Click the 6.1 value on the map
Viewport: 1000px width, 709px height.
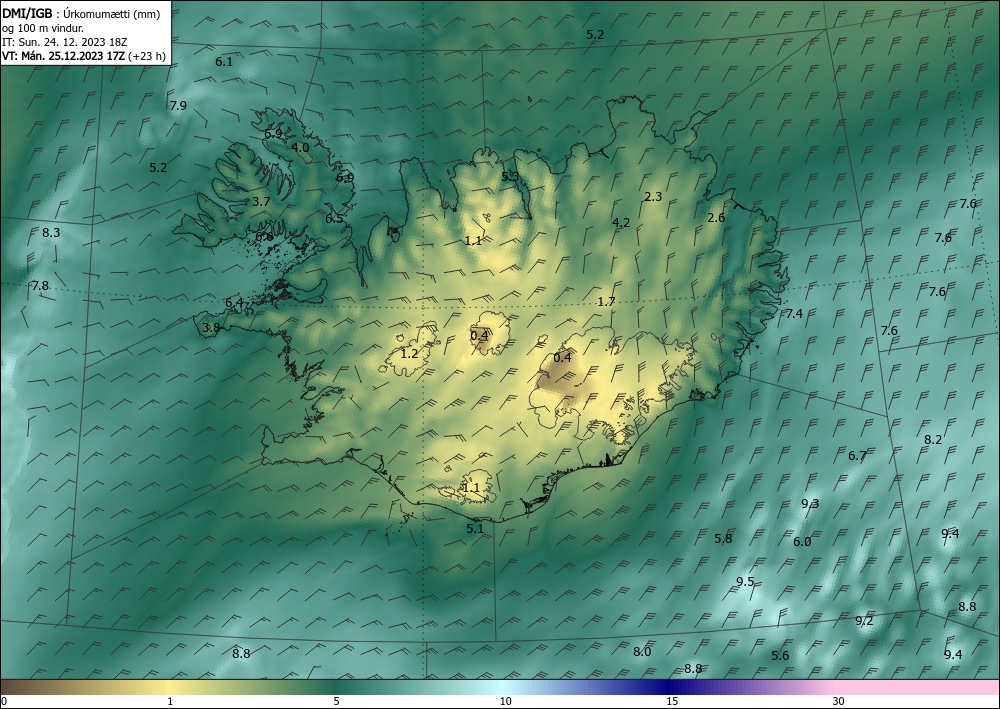(224, 62)
